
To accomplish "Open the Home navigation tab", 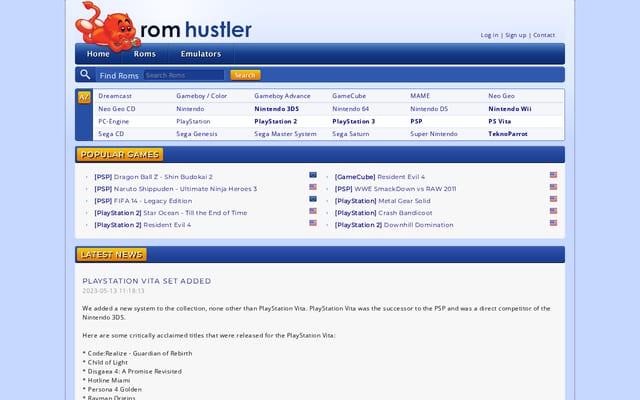I will [x=98, y=54].
